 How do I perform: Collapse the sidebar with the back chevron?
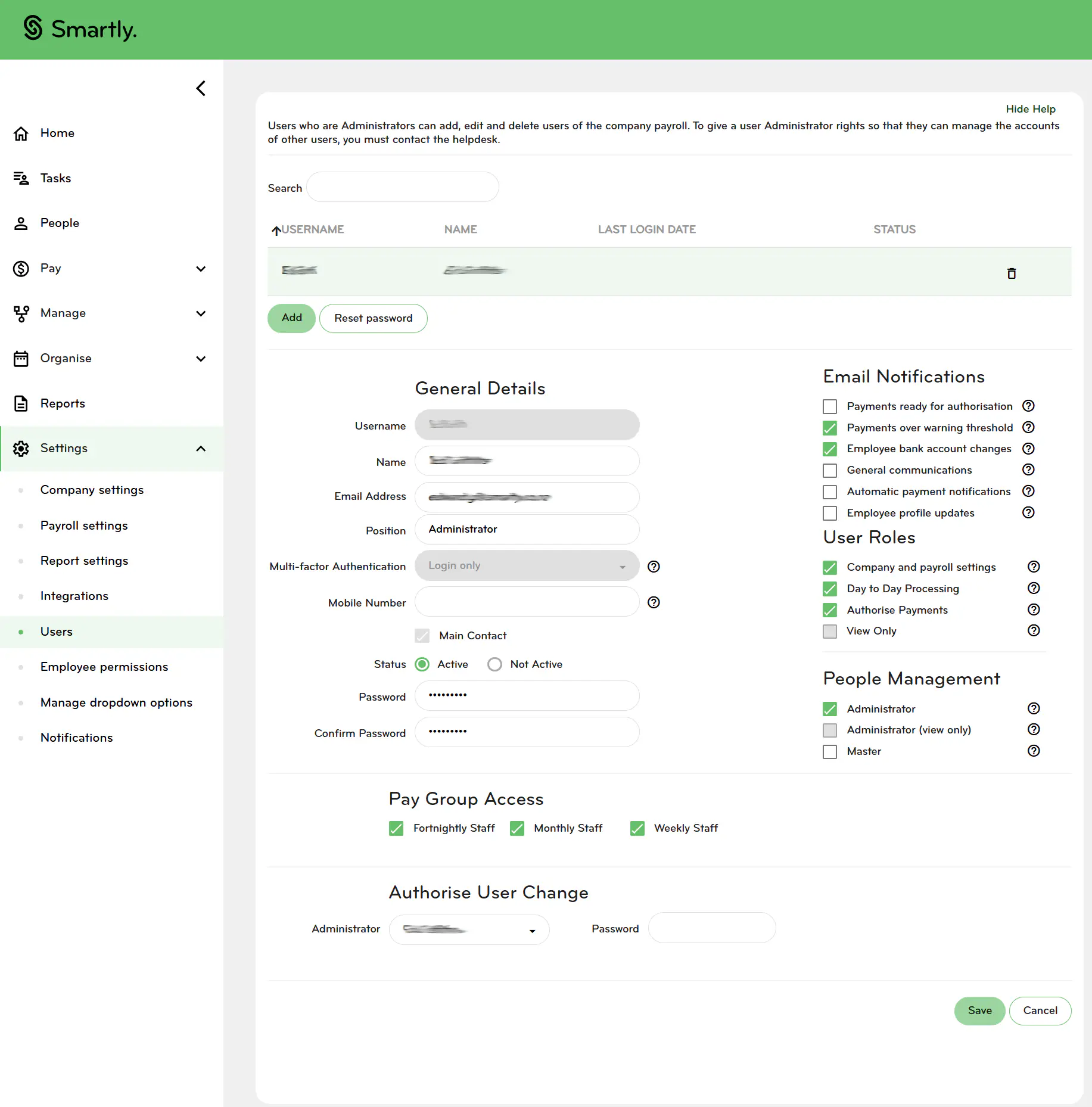click(201, 88)
